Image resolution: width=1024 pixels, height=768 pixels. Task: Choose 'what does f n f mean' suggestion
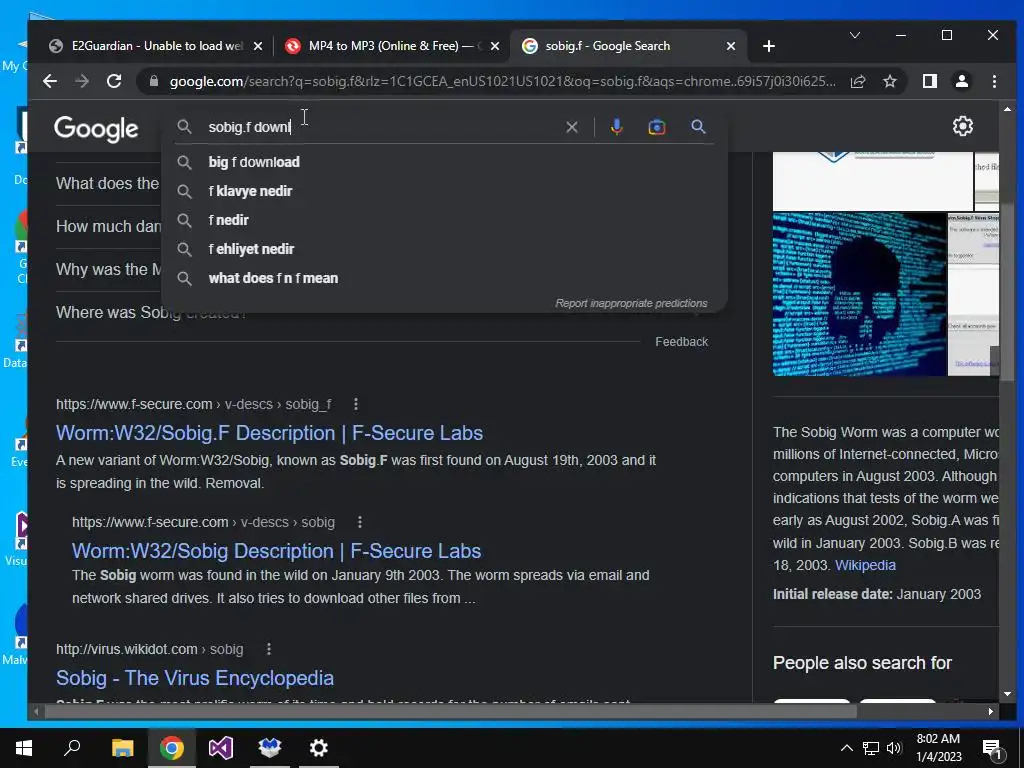point(444,278)
